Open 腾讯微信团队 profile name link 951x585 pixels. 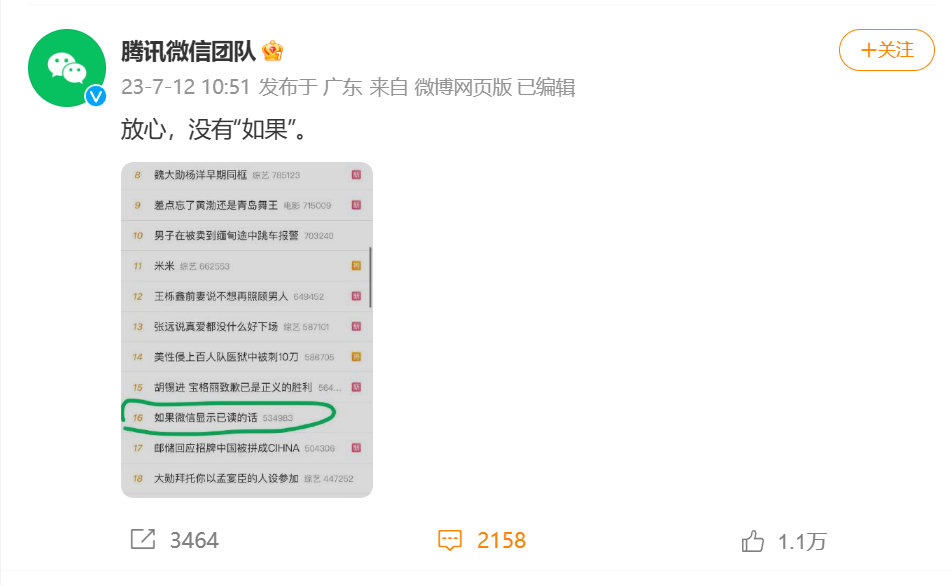189,52
